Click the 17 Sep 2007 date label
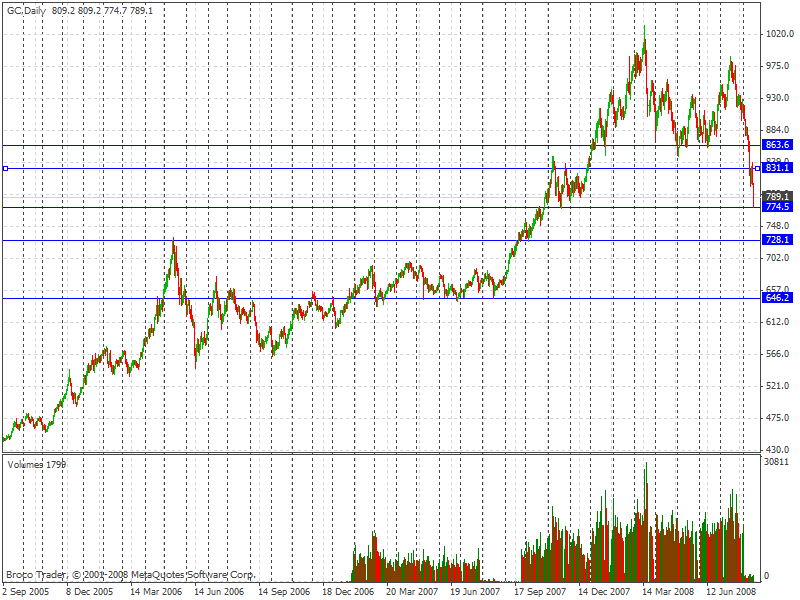This screenshot has width=800, height=600. 540,592
